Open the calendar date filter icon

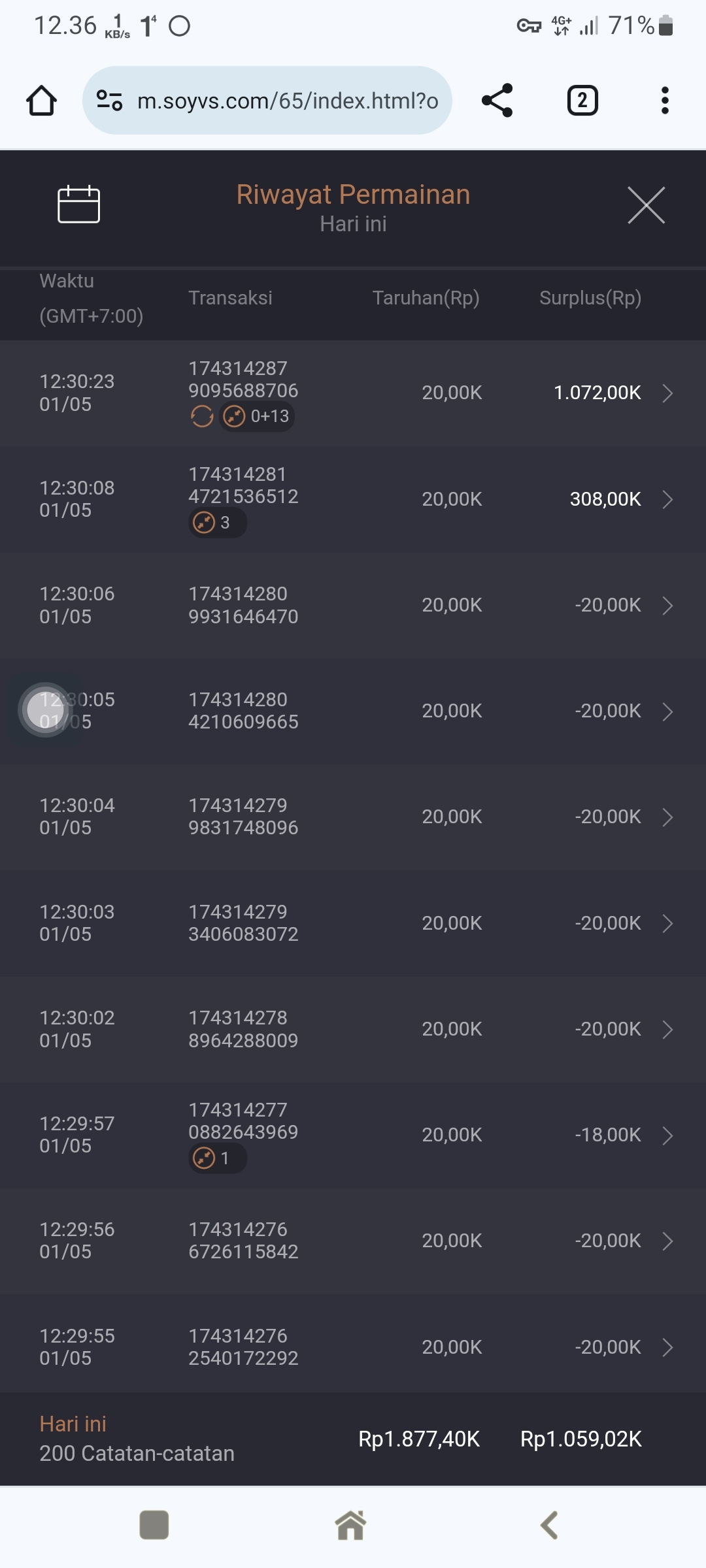pyautogui.click(x=78, y=204)
